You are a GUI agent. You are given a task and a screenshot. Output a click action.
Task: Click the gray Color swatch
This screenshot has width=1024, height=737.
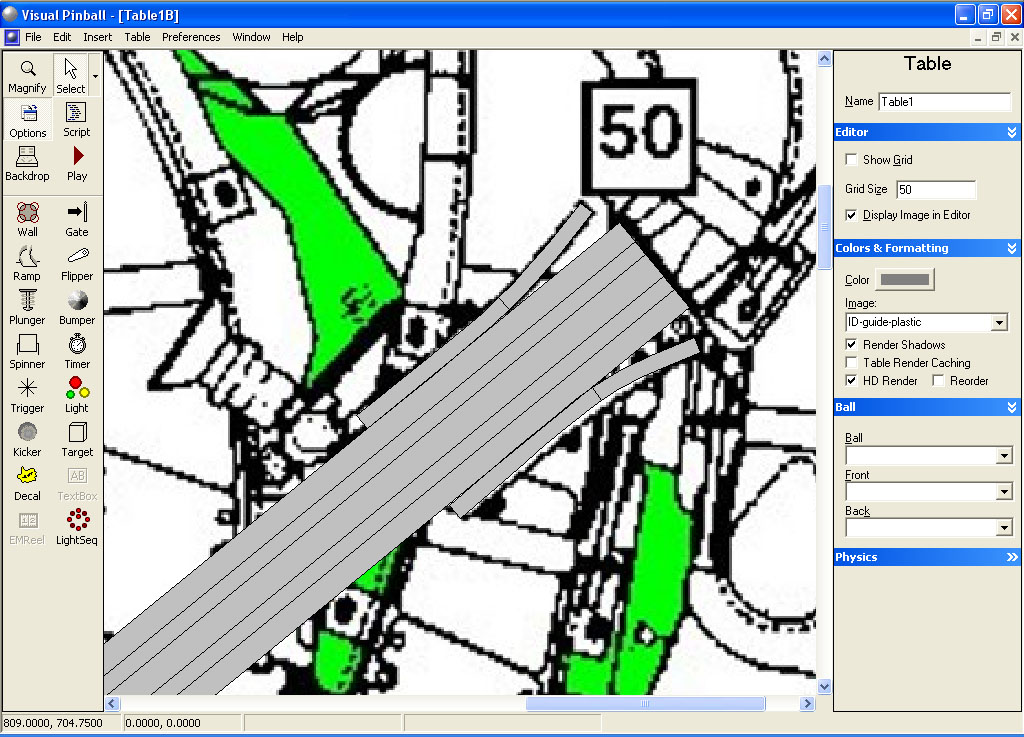coord(904,280)
